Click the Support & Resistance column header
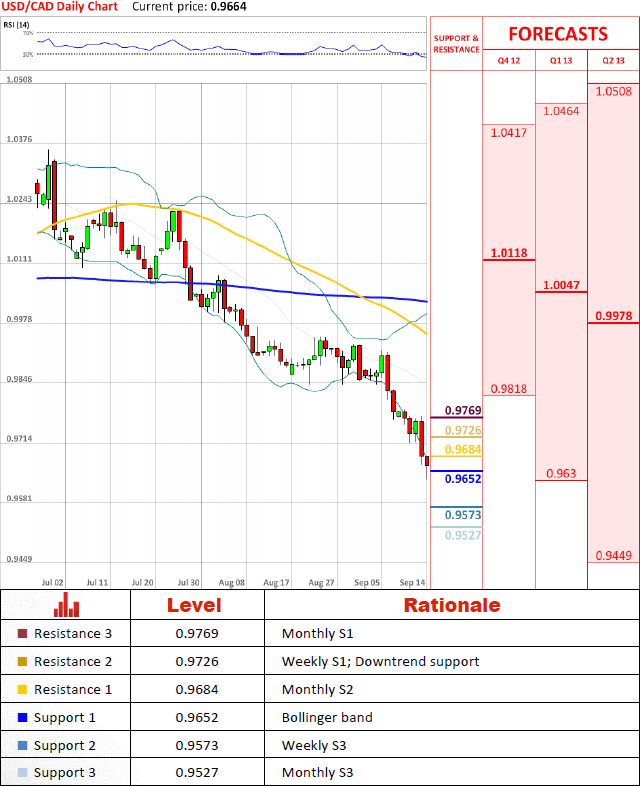Image resolution: width=640 pixels, height=786 pixels. (456, 43)
